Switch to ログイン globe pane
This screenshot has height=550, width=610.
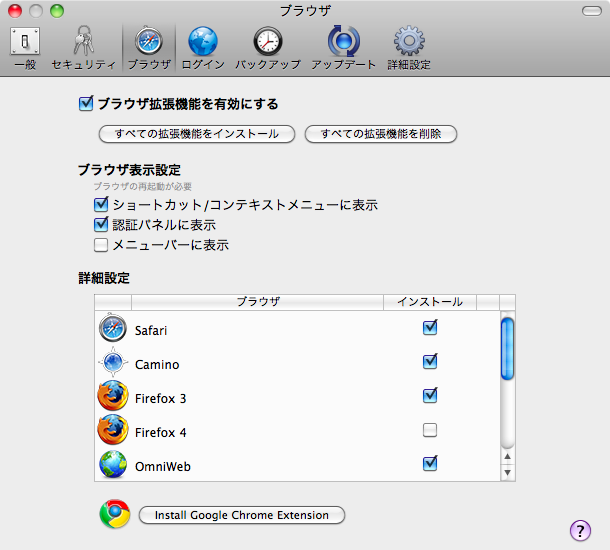[203, 47]
